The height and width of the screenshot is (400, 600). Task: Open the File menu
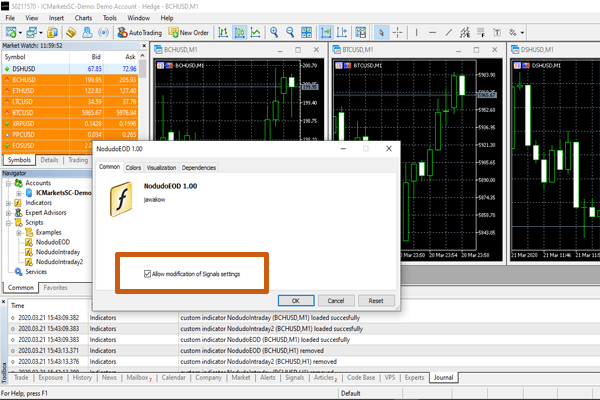click(x=10, y=18)
